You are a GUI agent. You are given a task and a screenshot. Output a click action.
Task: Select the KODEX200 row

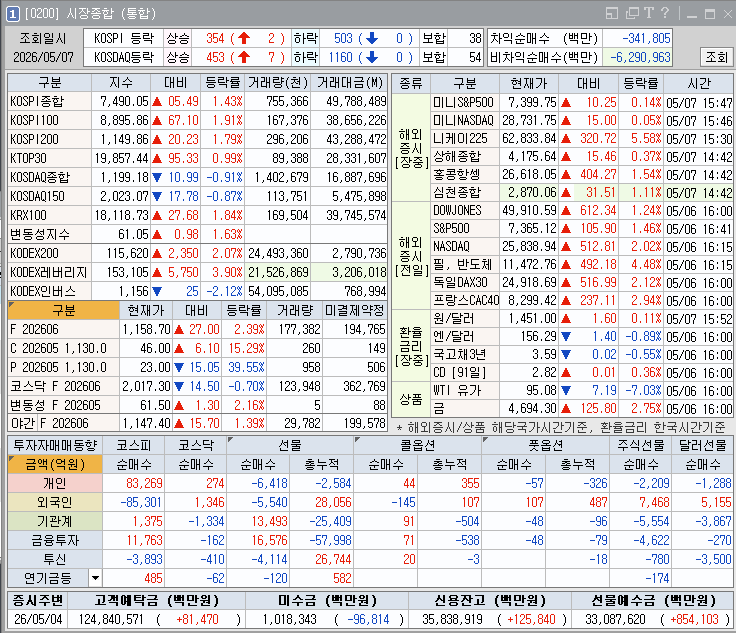(x=198, y=253)
